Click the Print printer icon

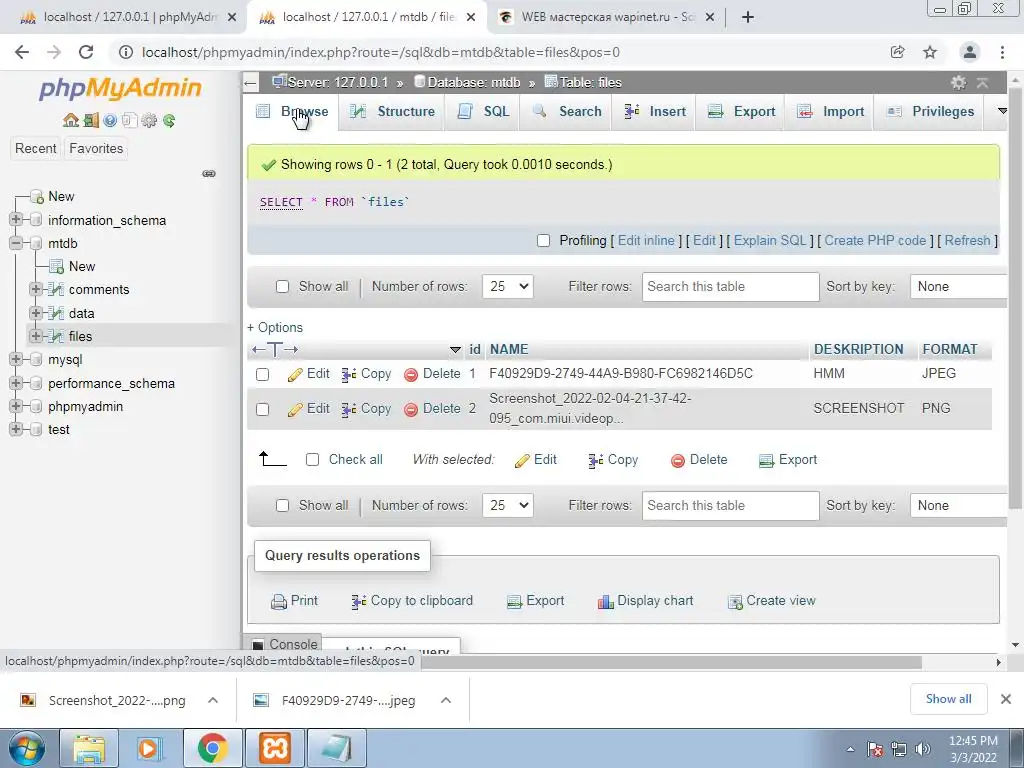[279, 601]
